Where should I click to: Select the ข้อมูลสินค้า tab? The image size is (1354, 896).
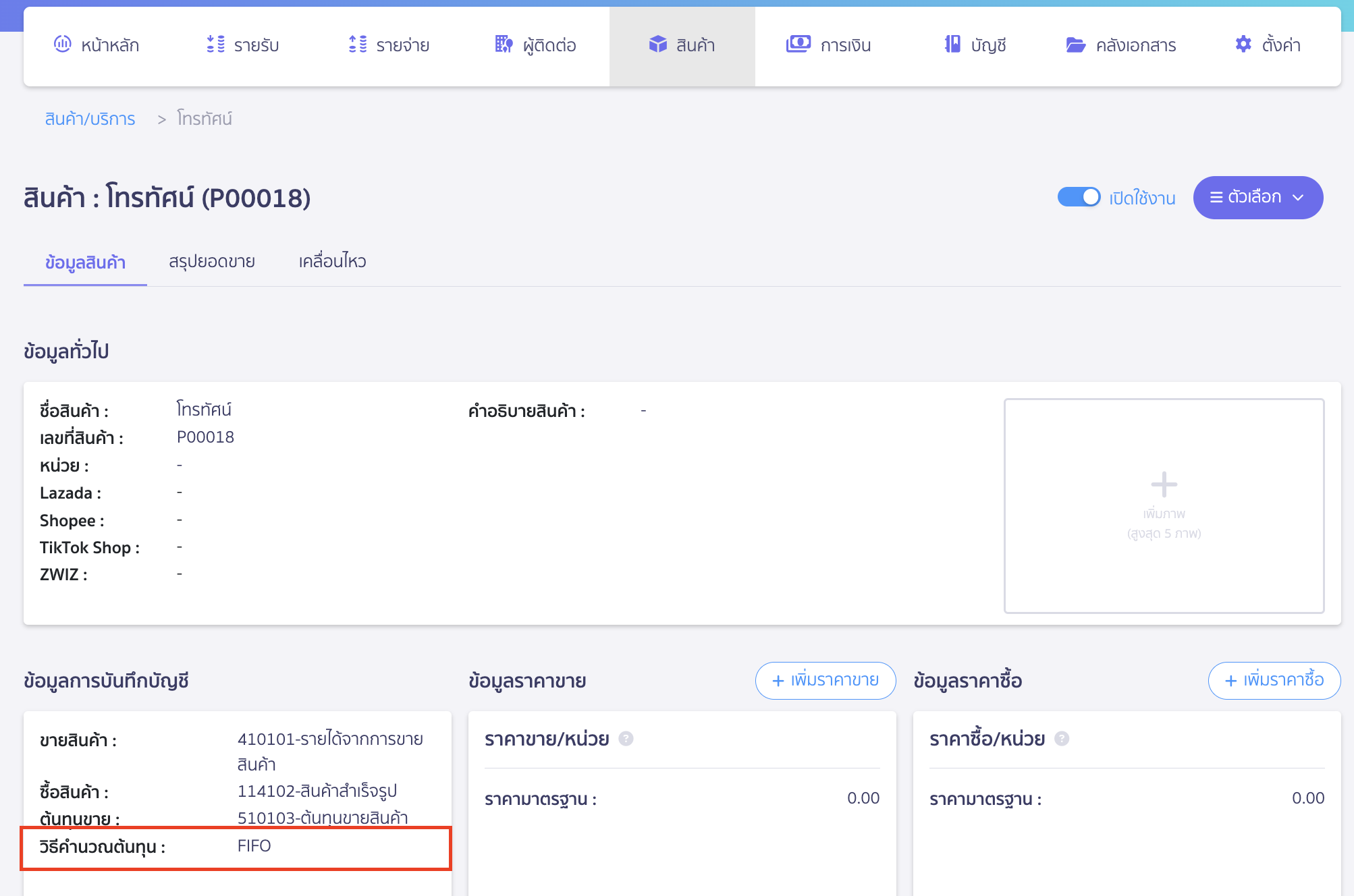click(85, 262)
